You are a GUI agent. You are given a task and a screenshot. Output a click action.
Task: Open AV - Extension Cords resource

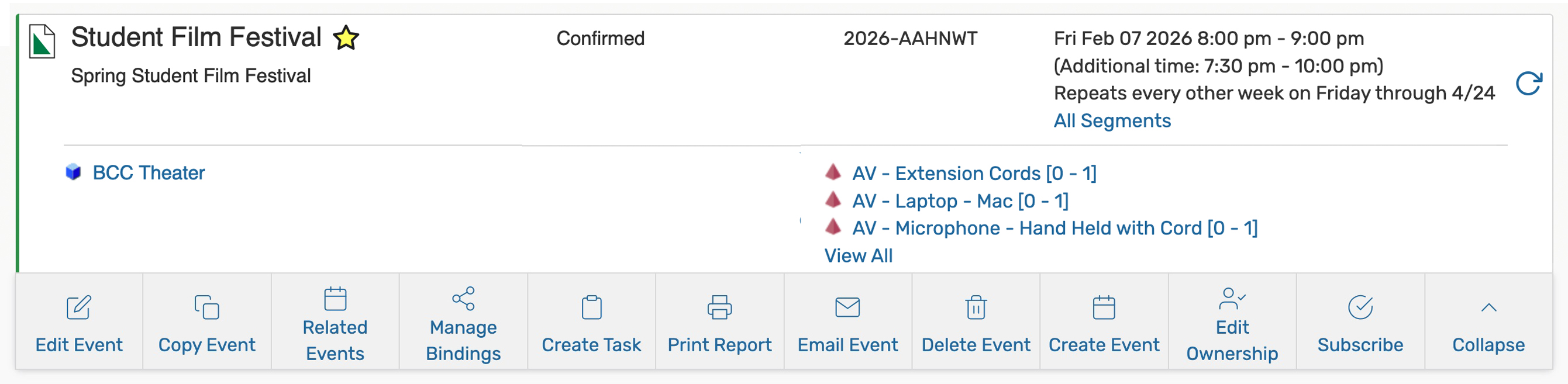click(973, 174)
